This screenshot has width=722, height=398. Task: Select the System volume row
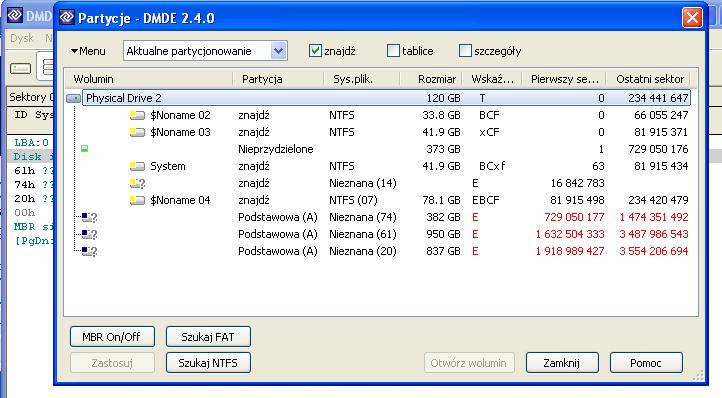(x=168, y=166)
